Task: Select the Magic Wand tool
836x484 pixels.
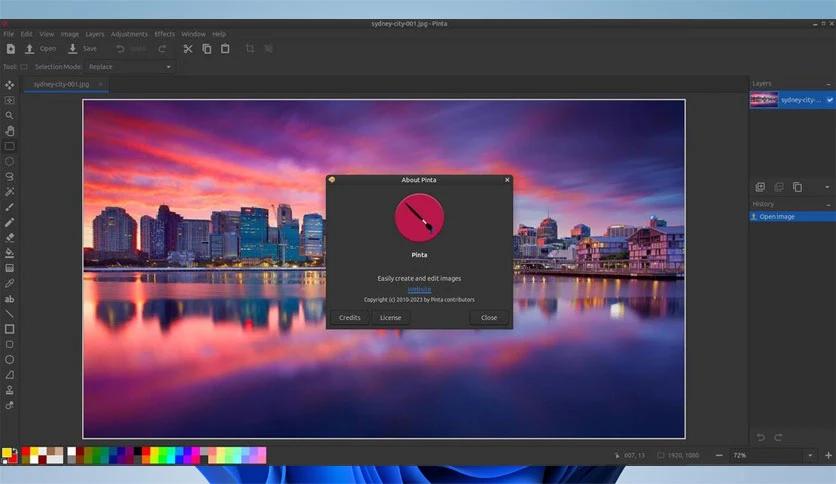Action: point(10,191)
